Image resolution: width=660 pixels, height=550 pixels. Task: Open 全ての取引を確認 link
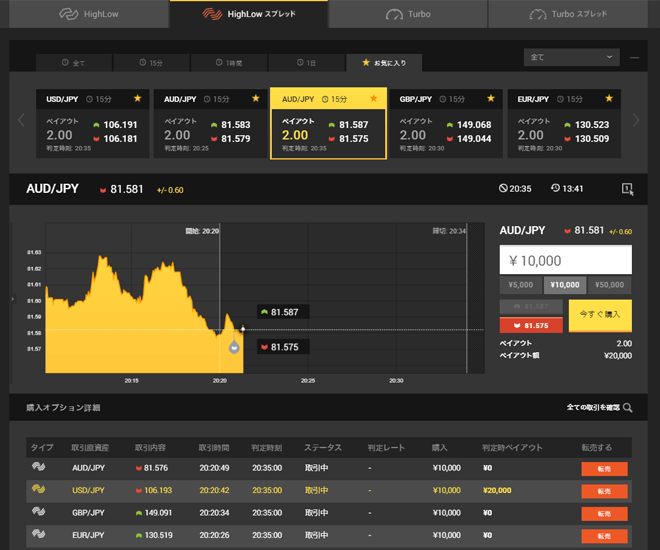pos(593,407)
